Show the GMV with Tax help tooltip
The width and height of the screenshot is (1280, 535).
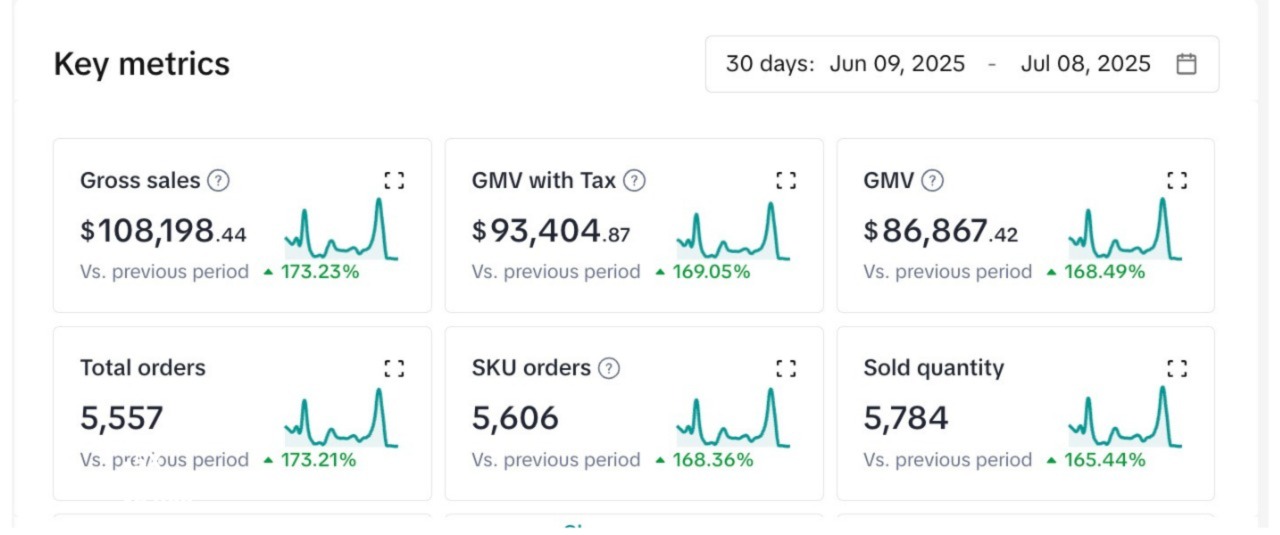pos(634,181)
